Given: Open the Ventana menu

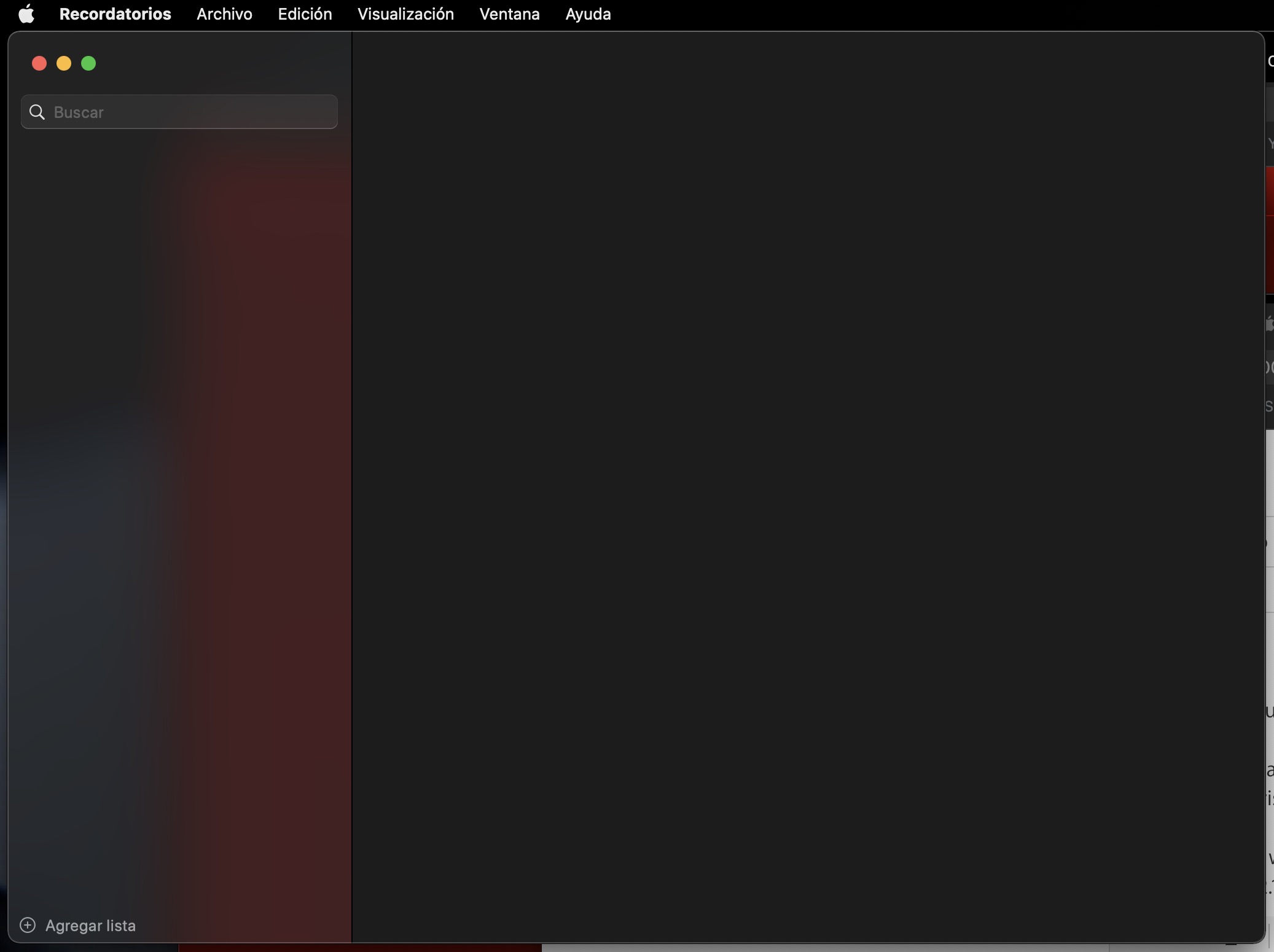Looking at the screenshot, I should click(x=509, y=14).
